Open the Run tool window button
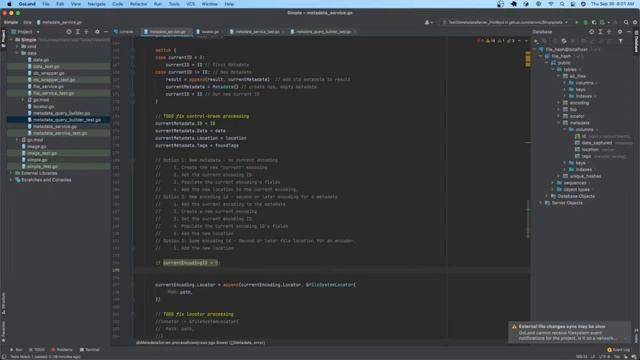 [16, 350]
